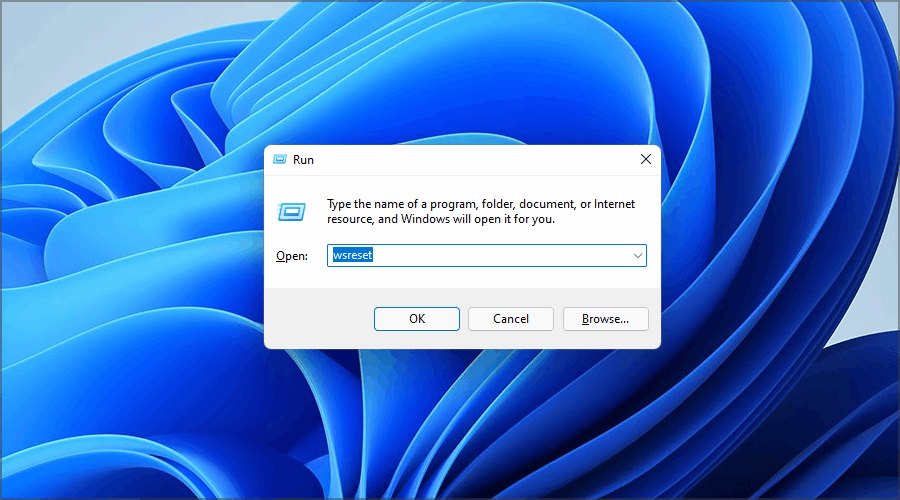Confirm the Run dialog with OK

tap(417, 319)
